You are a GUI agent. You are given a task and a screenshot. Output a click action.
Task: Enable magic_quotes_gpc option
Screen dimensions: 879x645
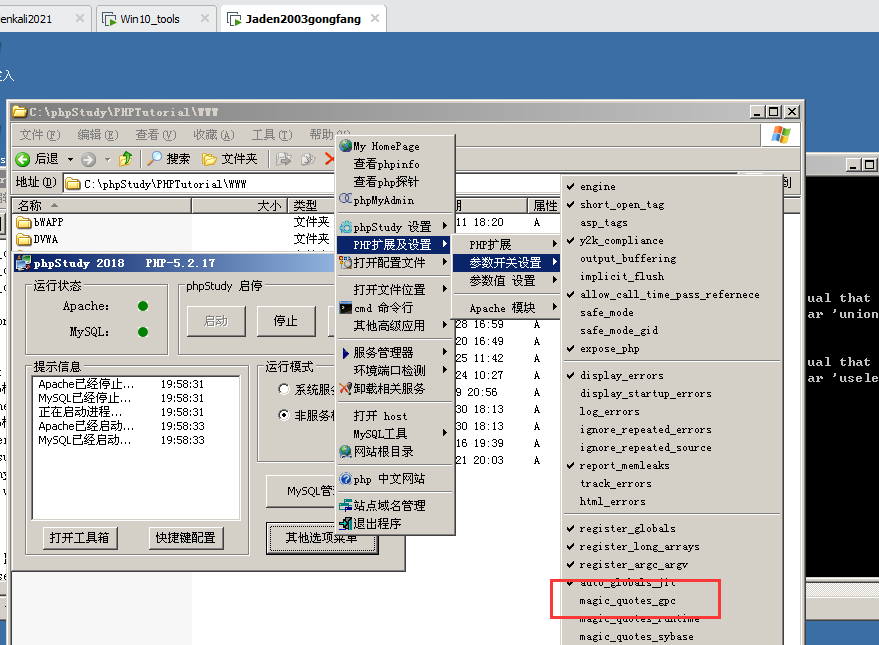[x=627, y=601]
